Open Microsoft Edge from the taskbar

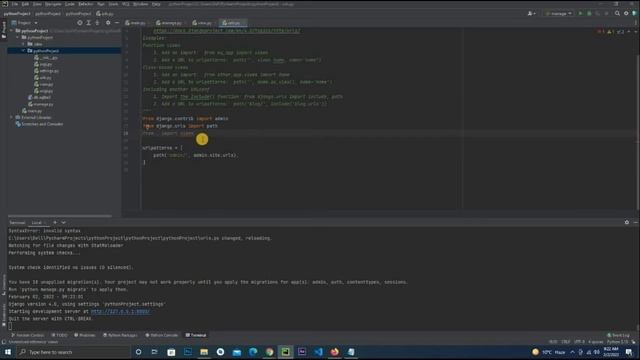coord(253,352)
